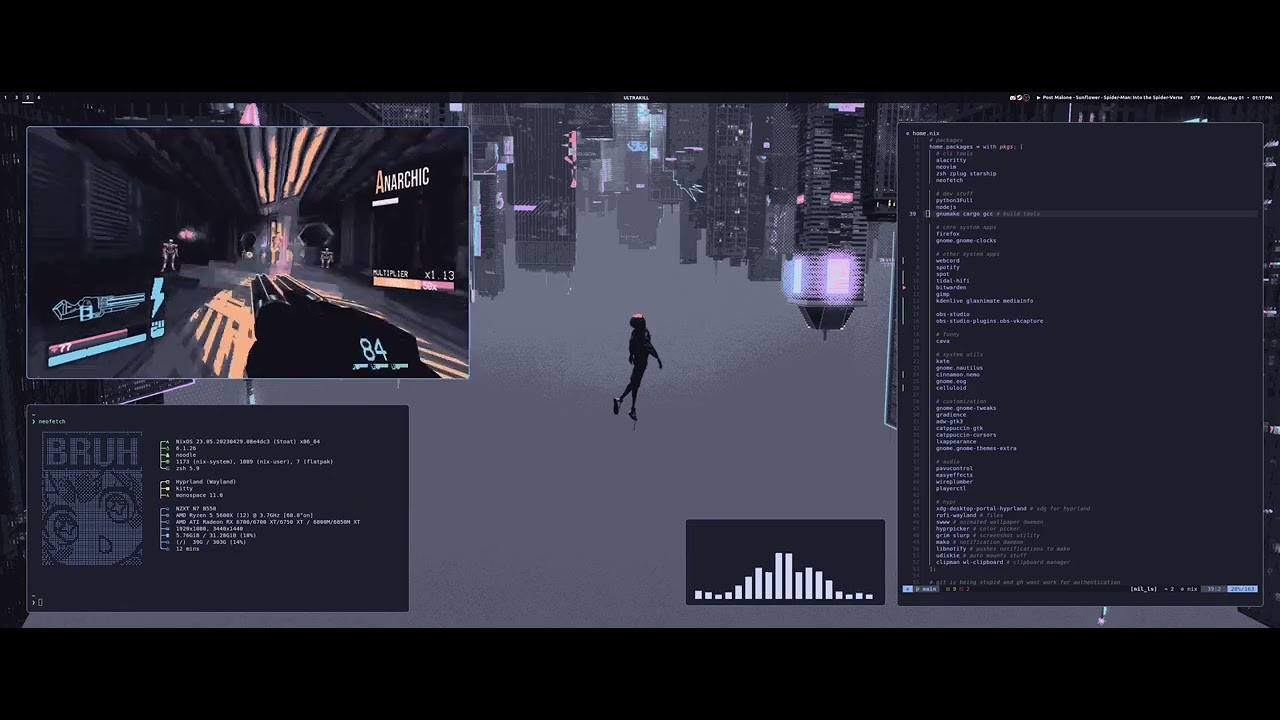This screenshot has height=720, width=1280.
Task: Click the 'Hyprland (Wayland)' line in the terminal
Action: click(x=205, y=482)
